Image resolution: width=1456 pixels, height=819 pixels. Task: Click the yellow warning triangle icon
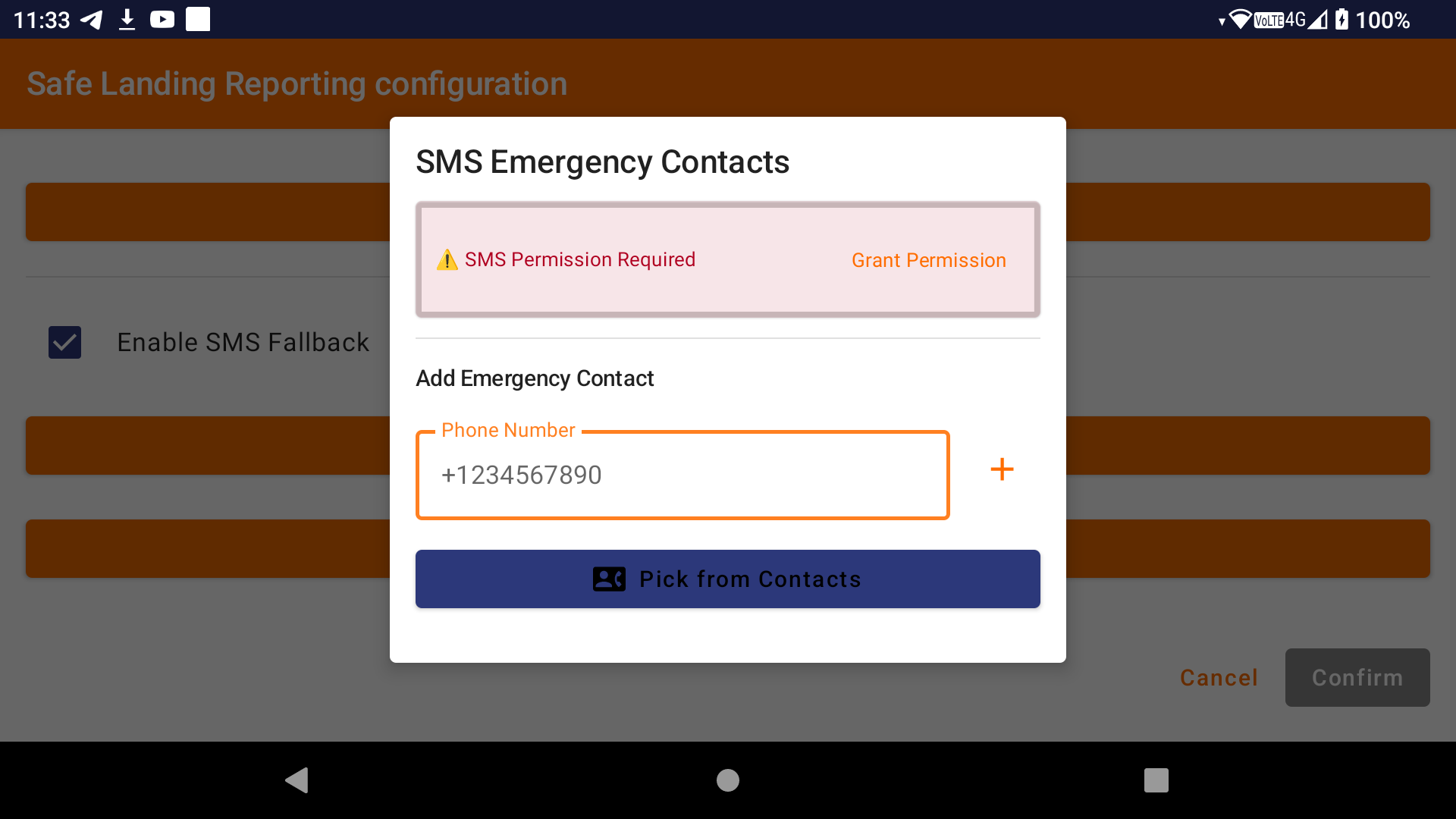(x=447, y=260)
